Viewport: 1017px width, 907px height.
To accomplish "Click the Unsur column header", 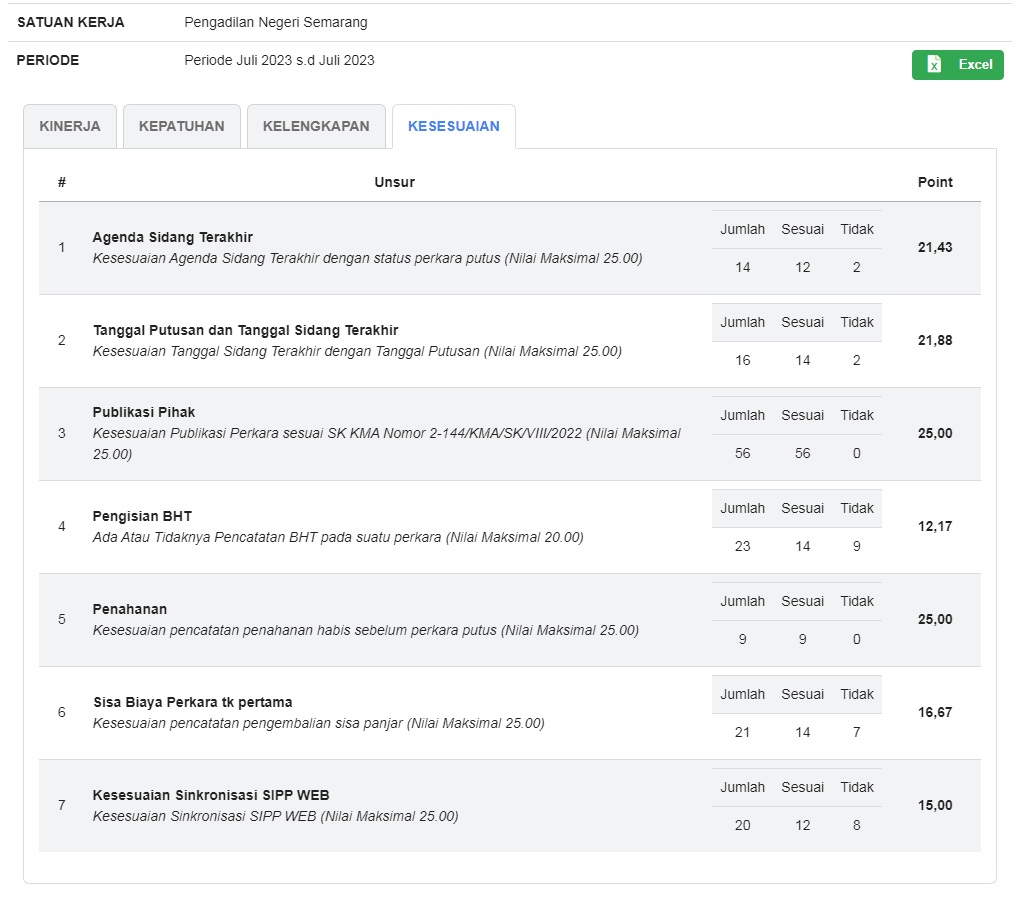I will (394, 182).
